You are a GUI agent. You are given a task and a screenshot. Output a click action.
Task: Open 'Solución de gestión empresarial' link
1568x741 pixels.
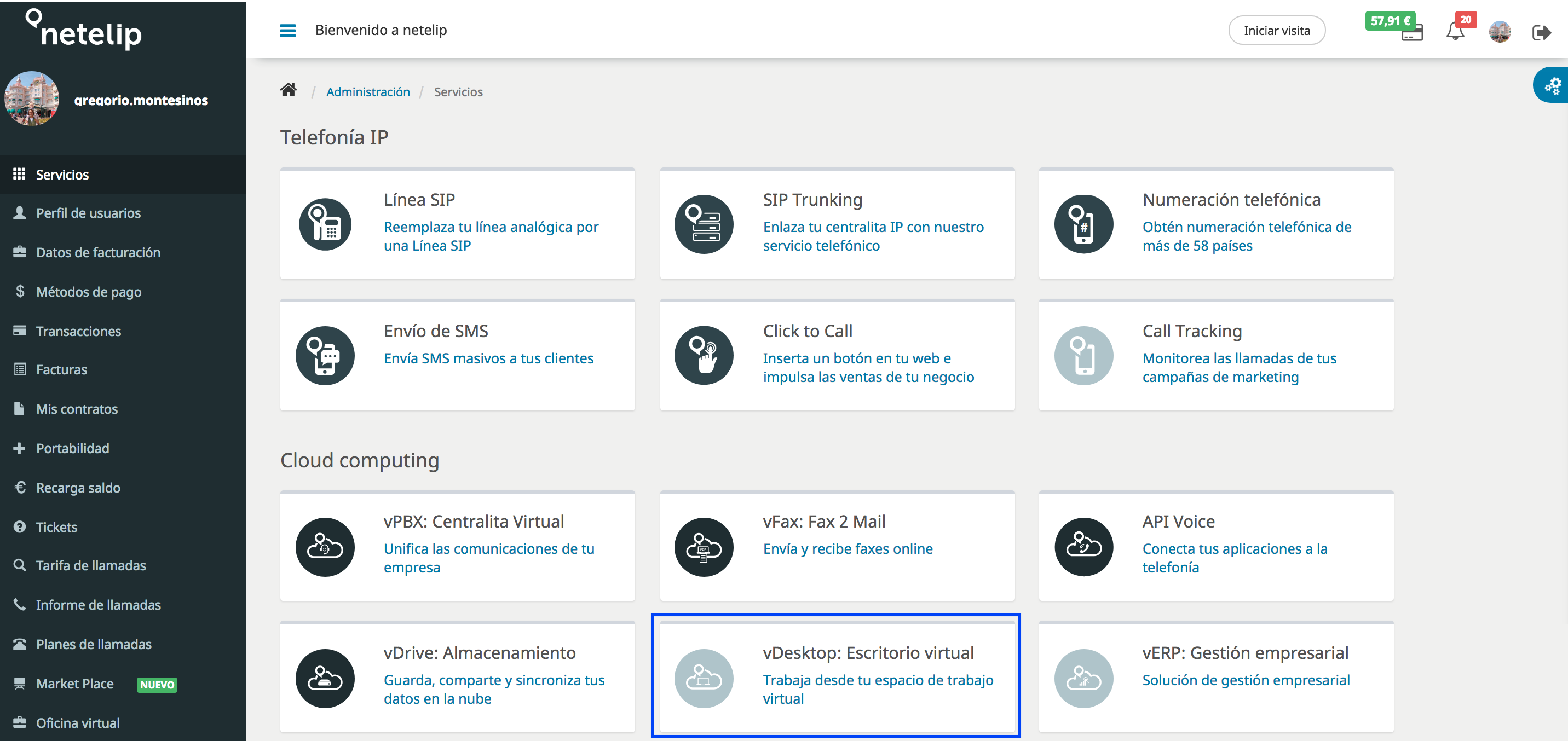click(1246, 680)
